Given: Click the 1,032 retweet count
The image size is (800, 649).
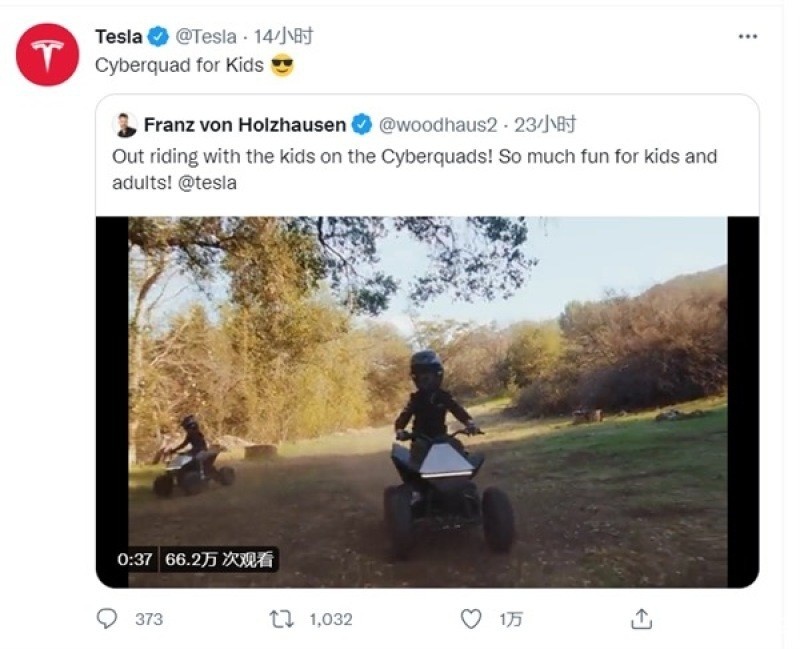Looking at the screenshot, I should pos(331,619).
